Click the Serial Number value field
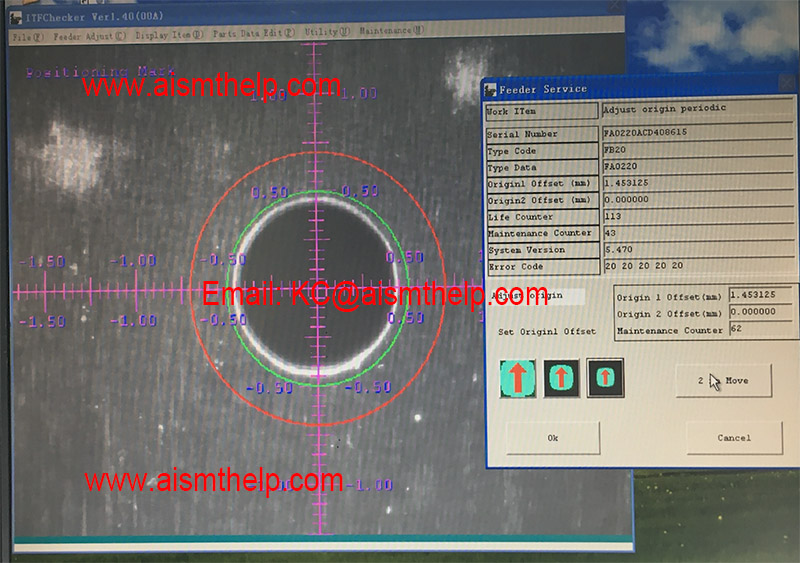The width and height of the screenshot is (800, 563). [698, 133]
